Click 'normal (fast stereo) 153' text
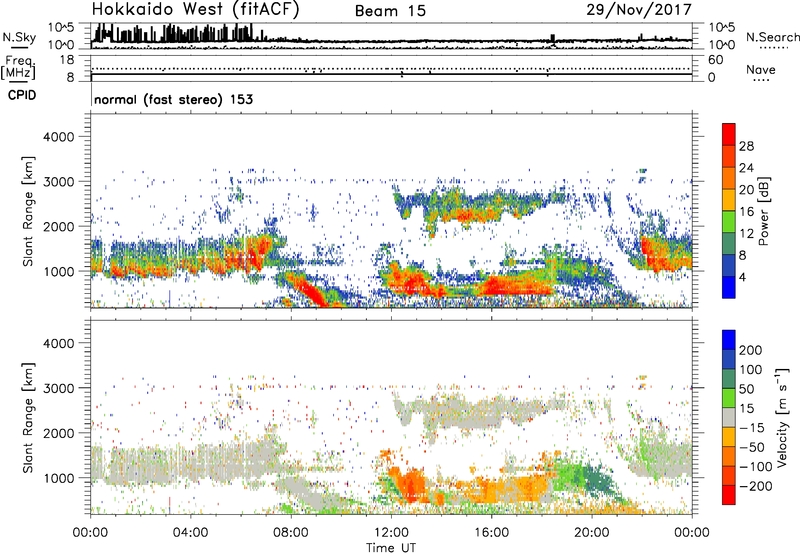The width and height of the screenshot is (800, 554). coord(173,99)
